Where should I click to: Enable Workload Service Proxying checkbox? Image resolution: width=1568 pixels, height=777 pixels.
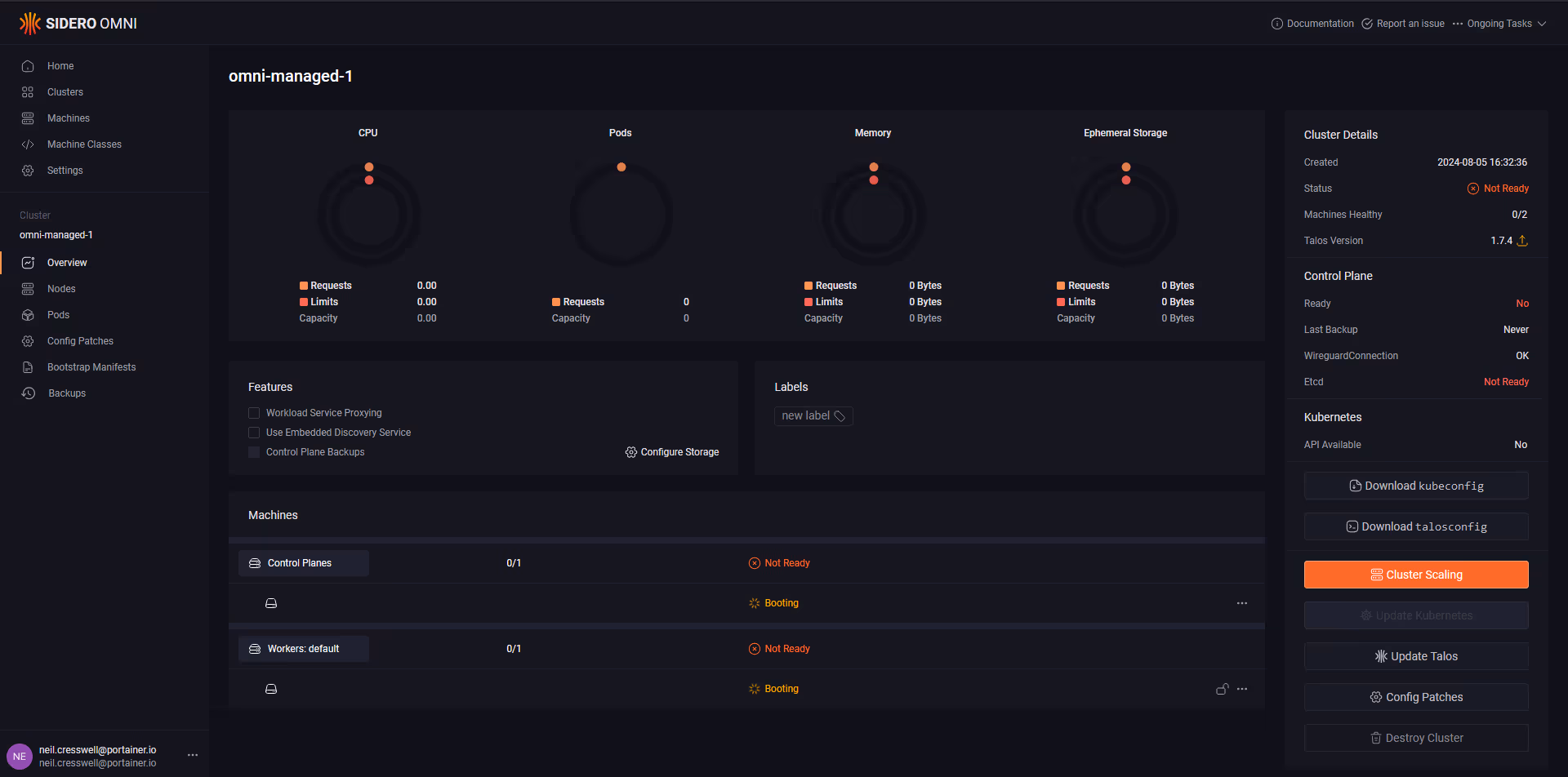click(x=254, y=413)
